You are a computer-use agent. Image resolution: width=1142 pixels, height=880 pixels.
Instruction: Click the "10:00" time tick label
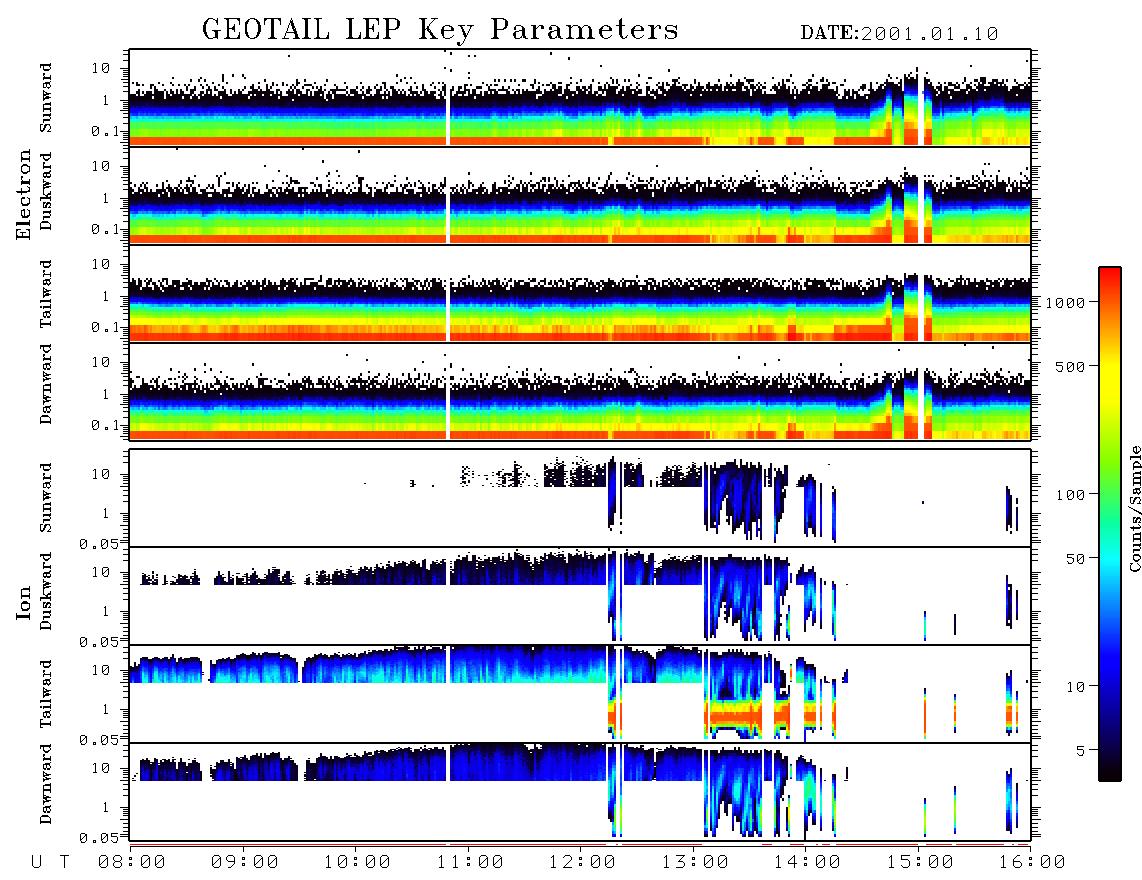(x=357, y=862)
